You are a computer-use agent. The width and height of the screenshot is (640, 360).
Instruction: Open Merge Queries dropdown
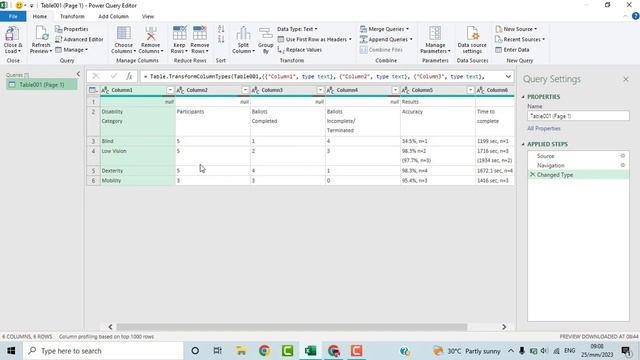click(384, 29)
